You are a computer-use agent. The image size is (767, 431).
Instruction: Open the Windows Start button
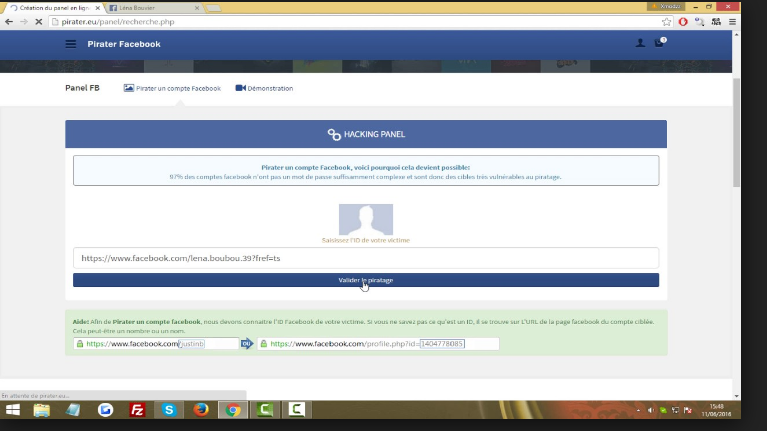tap(13, 409)
